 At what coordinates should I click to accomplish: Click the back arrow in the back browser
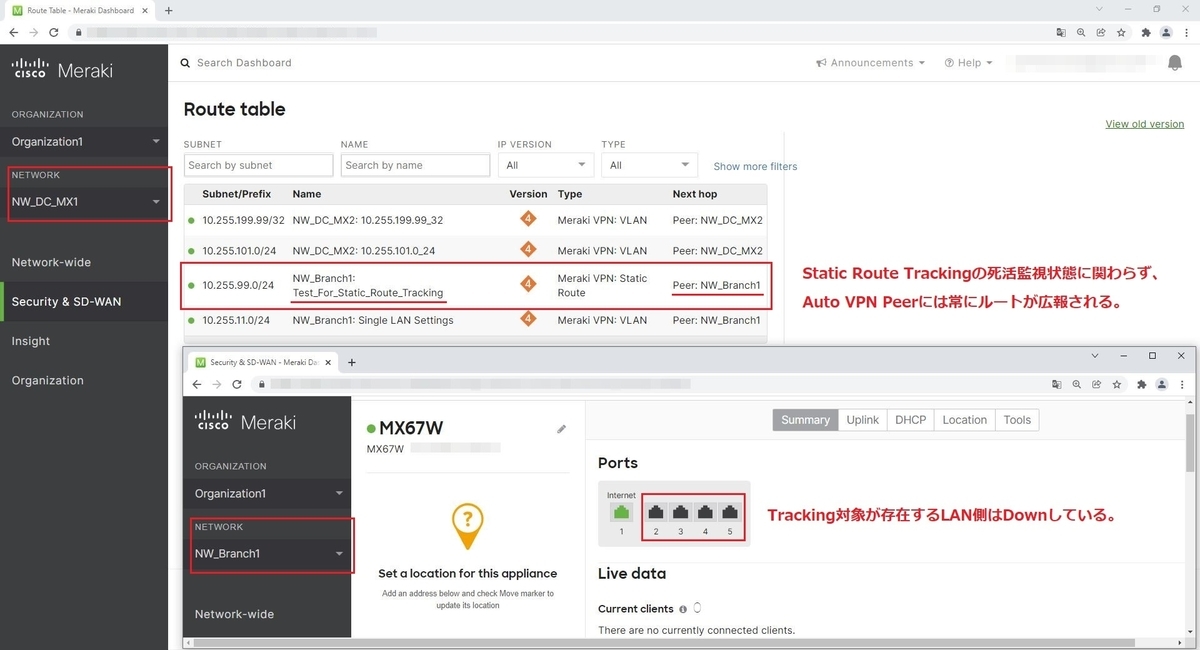pyautogui.click(x=15, y=32)
